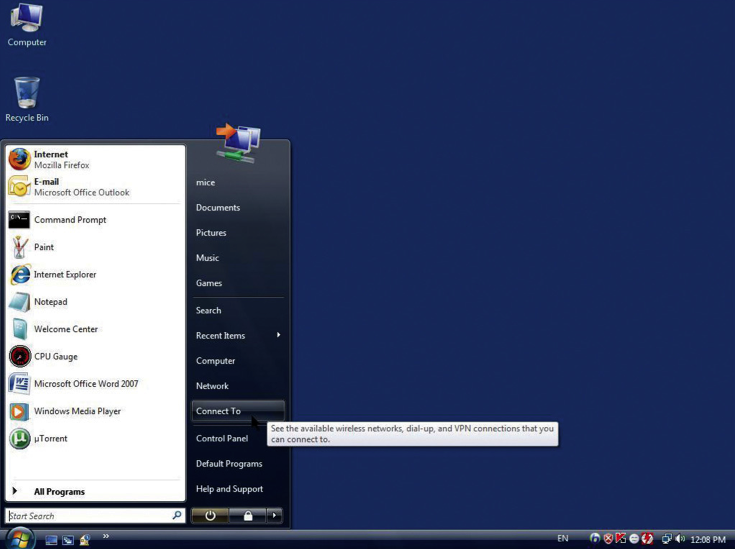Open Internet Explorer
This screenshot has height=549, width=735.
coord(96,274)
